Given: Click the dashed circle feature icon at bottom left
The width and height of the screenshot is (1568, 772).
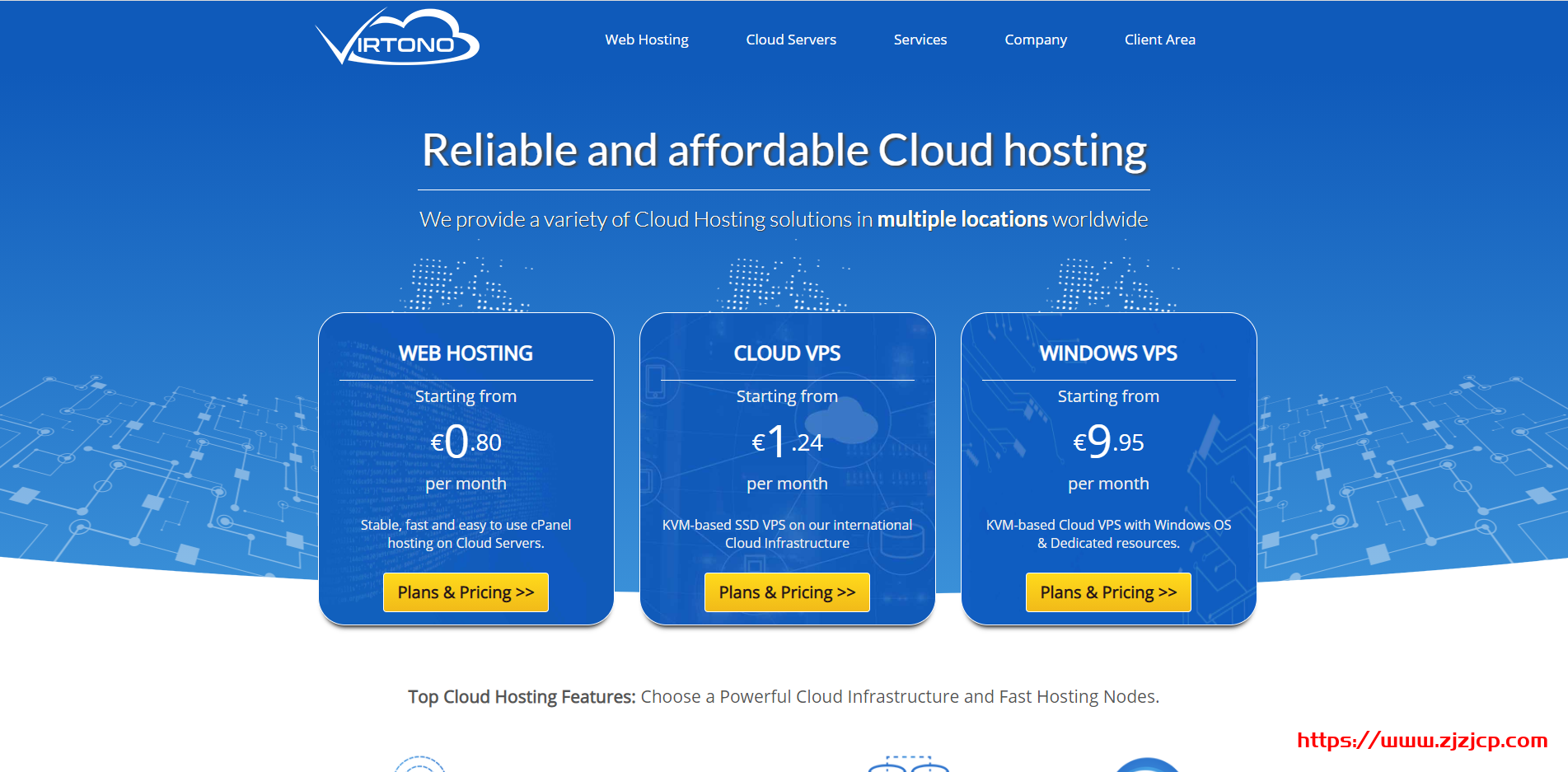Looking at the screenshot, I should tap(419, 765).
